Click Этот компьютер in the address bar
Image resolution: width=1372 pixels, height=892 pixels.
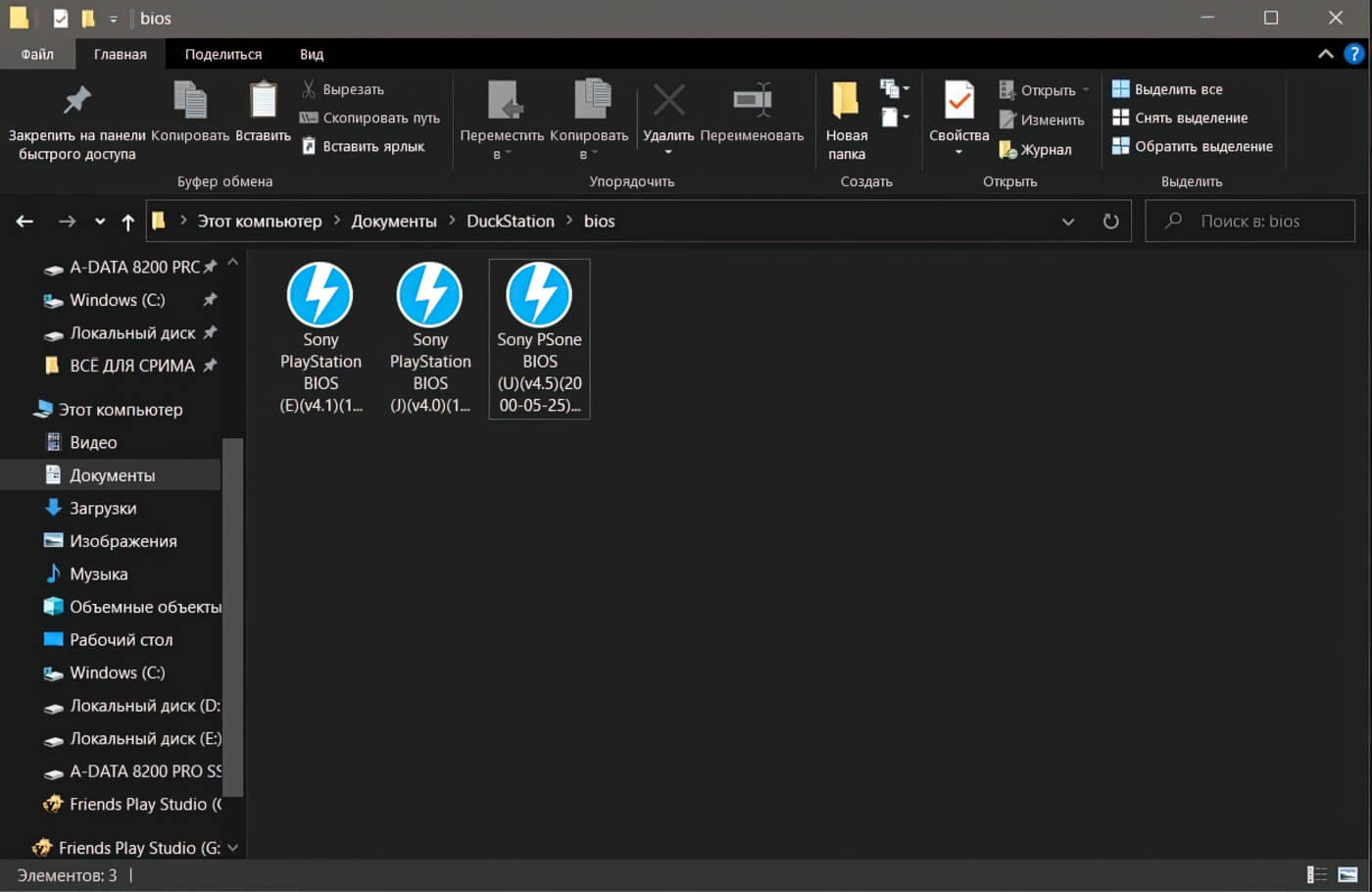click(x=260, y=222)
